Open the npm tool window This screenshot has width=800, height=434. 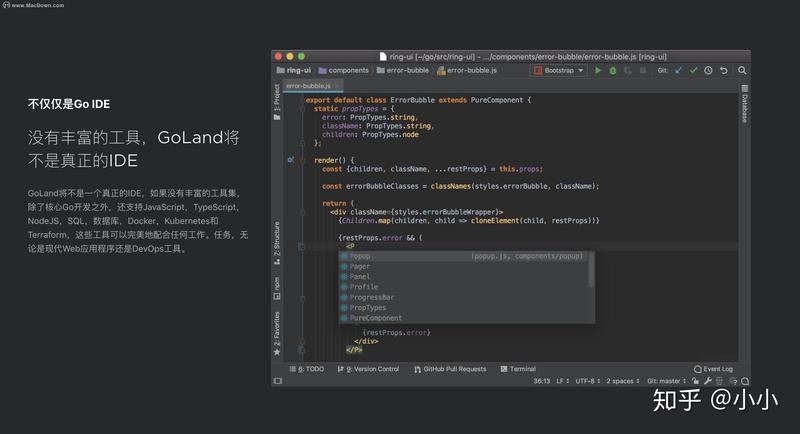click(x=277, y=288)
